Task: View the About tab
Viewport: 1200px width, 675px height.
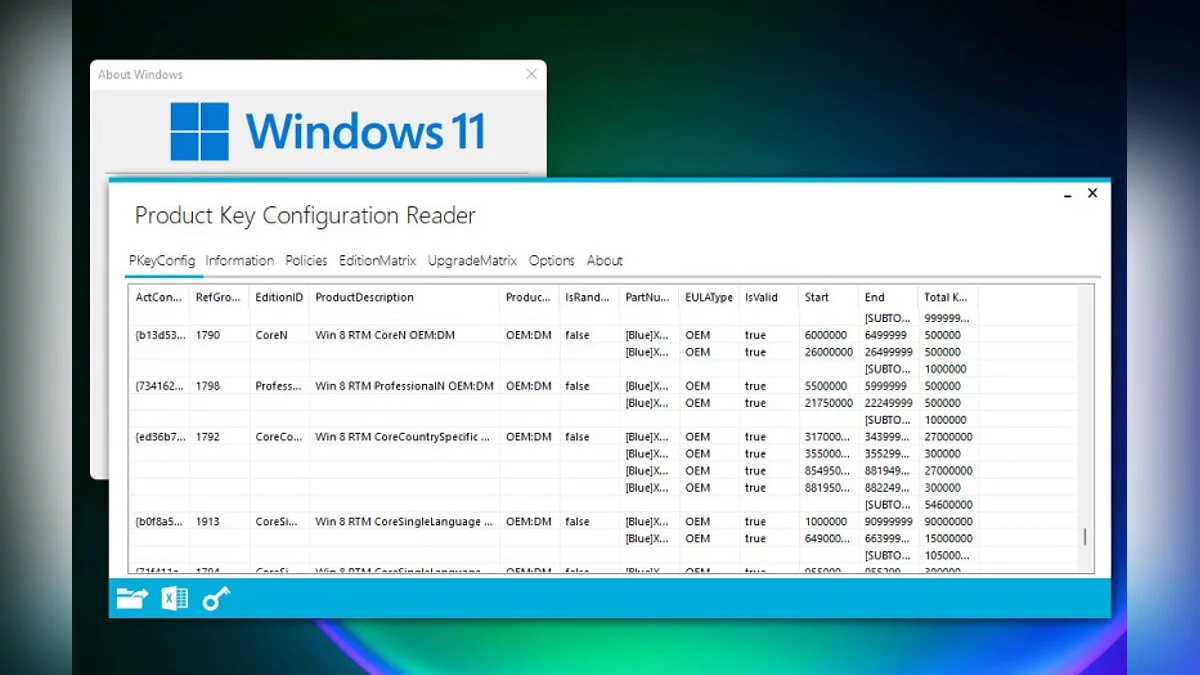Action: coord(605,260)
